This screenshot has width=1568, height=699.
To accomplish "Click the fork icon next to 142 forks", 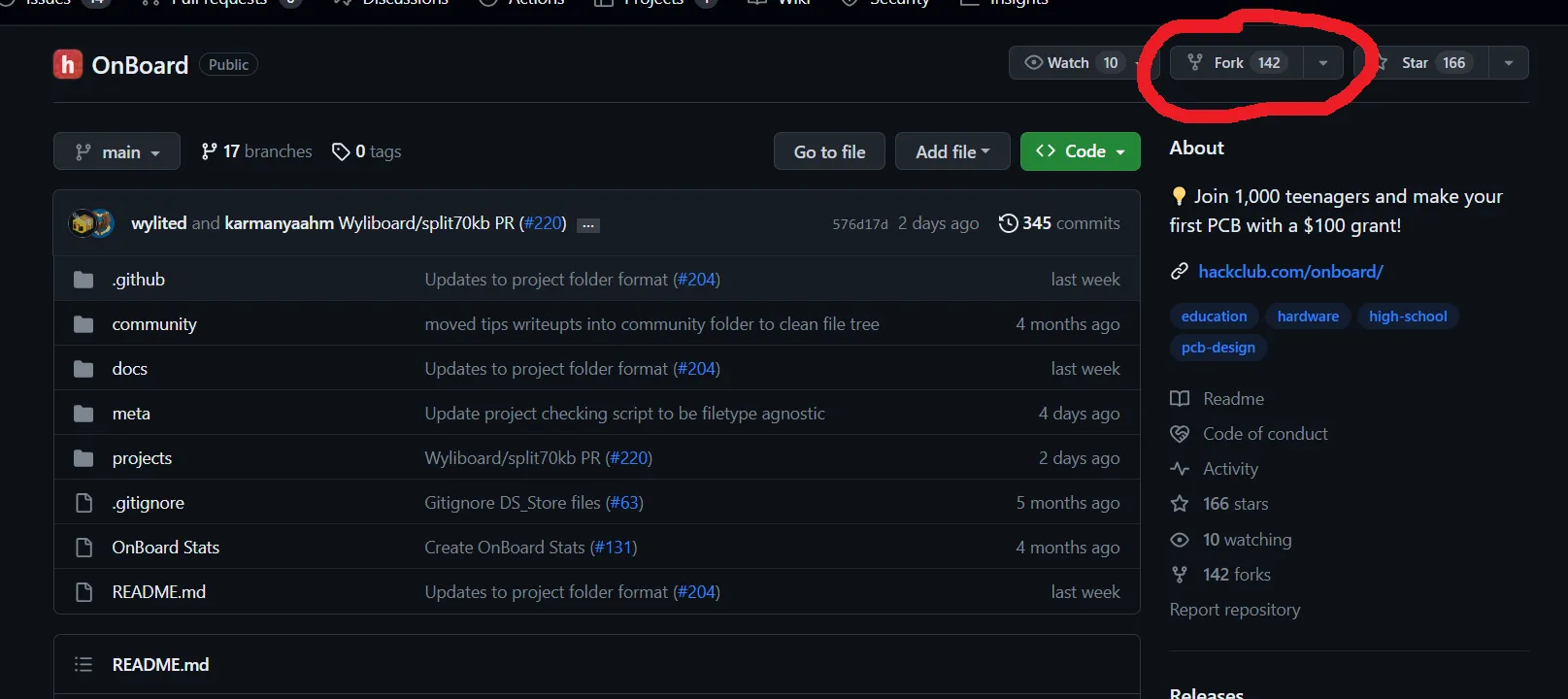I will [1180, 575].
